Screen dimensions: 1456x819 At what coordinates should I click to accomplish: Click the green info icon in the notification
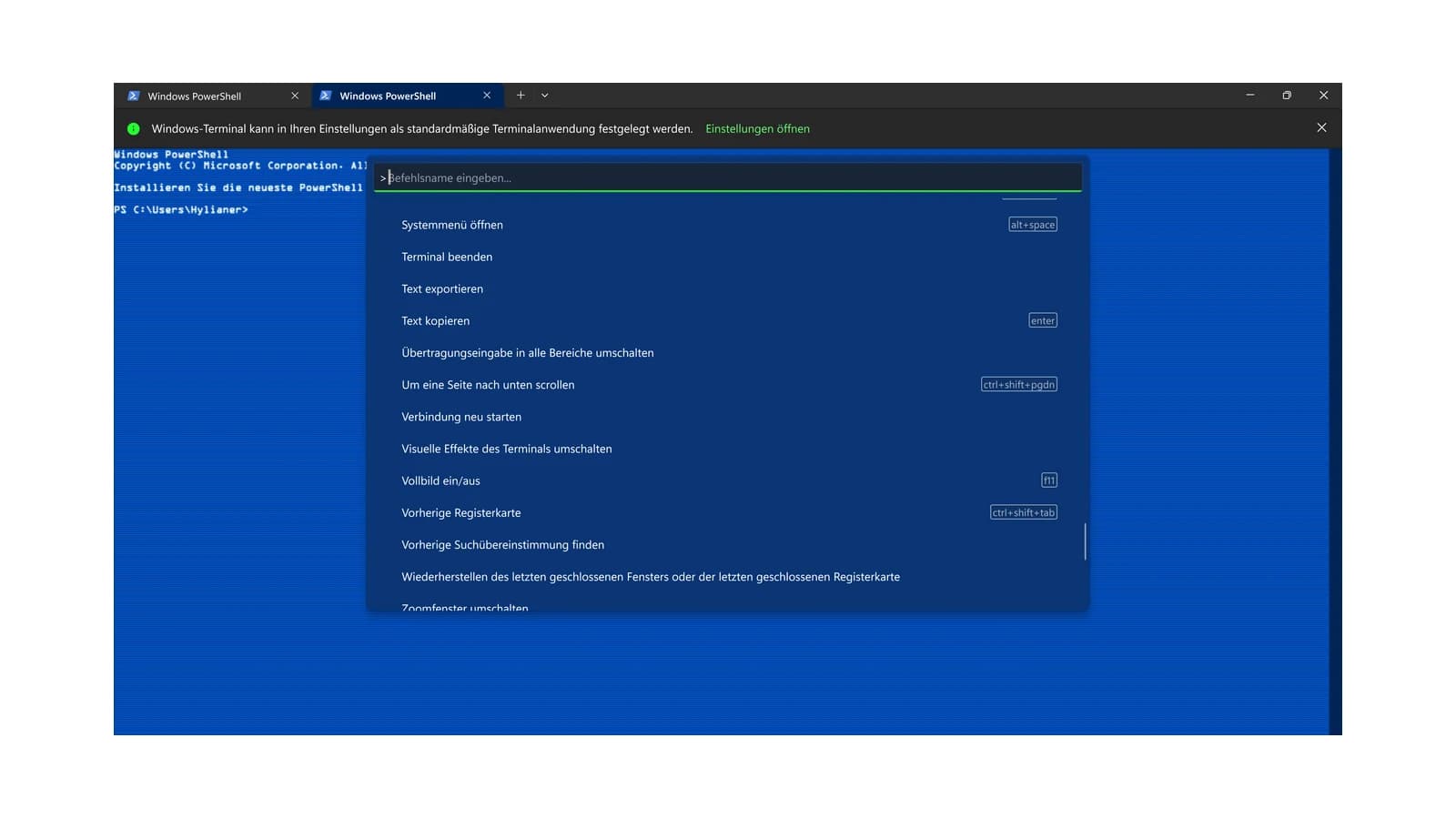tap(134, 129)
